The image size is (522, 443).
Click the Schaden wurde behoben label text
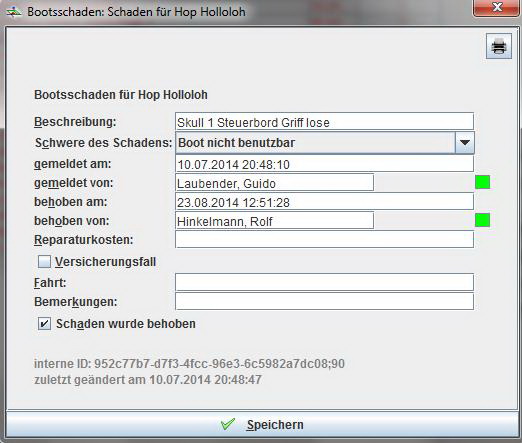pos(126,324)
